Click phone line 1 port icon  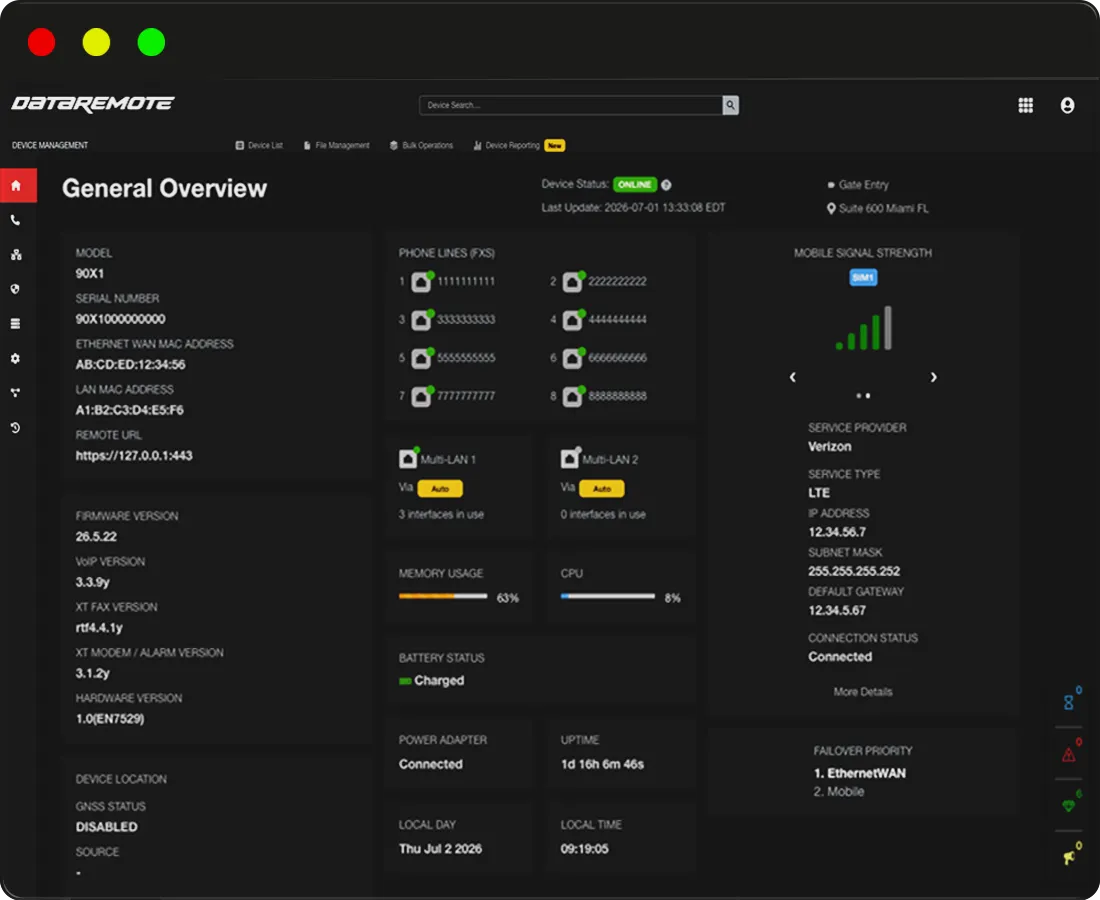coord(422,281)
